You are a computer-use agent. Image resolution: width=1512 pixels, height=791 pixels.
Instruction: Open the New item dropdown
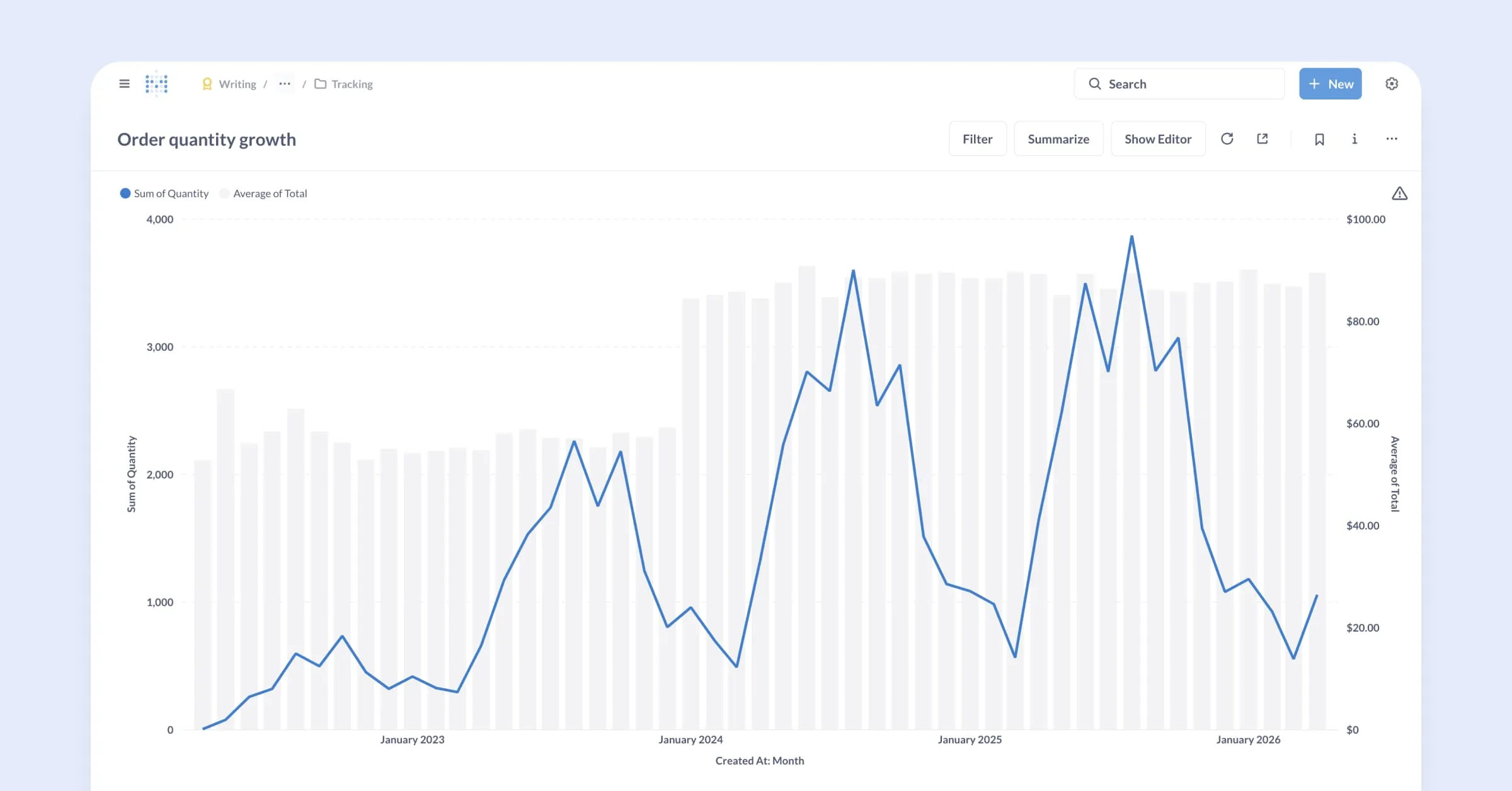(x=1330, y=84)
